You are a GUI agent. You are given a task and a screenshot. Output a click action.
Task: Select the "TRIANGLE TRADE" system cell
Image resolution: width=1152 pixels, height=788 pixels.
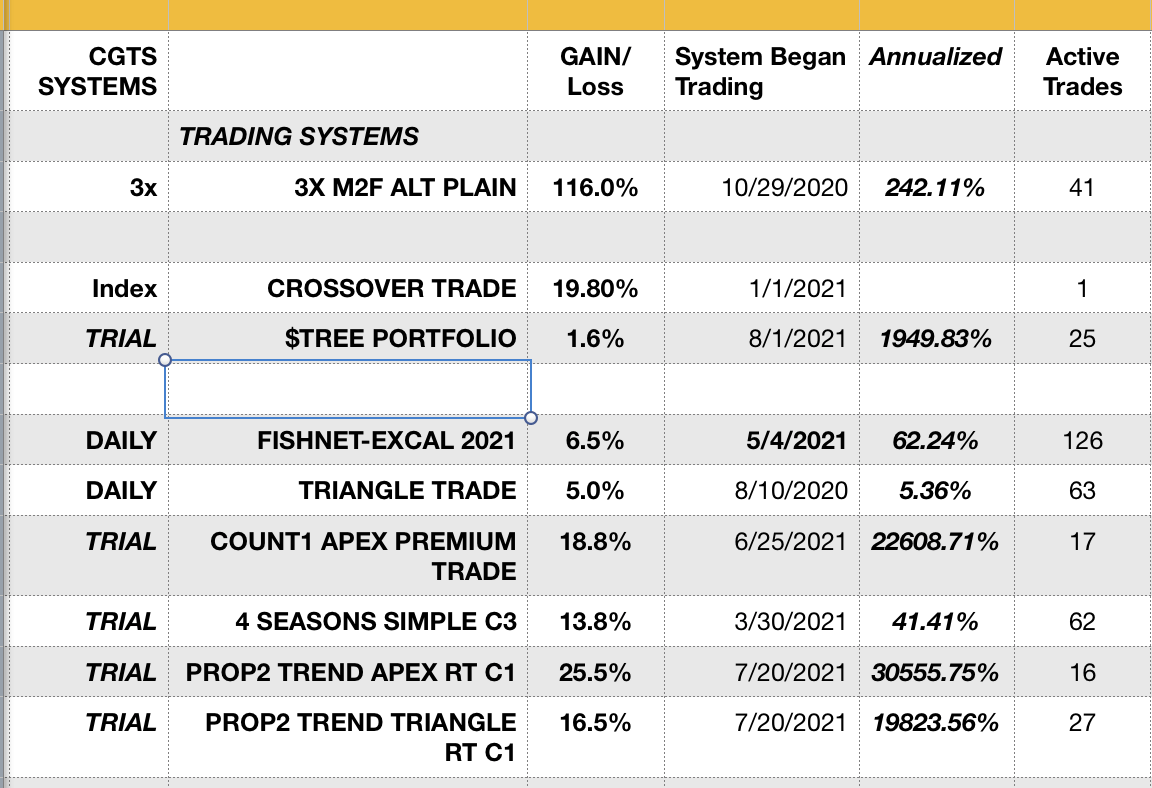click(407, 491)
